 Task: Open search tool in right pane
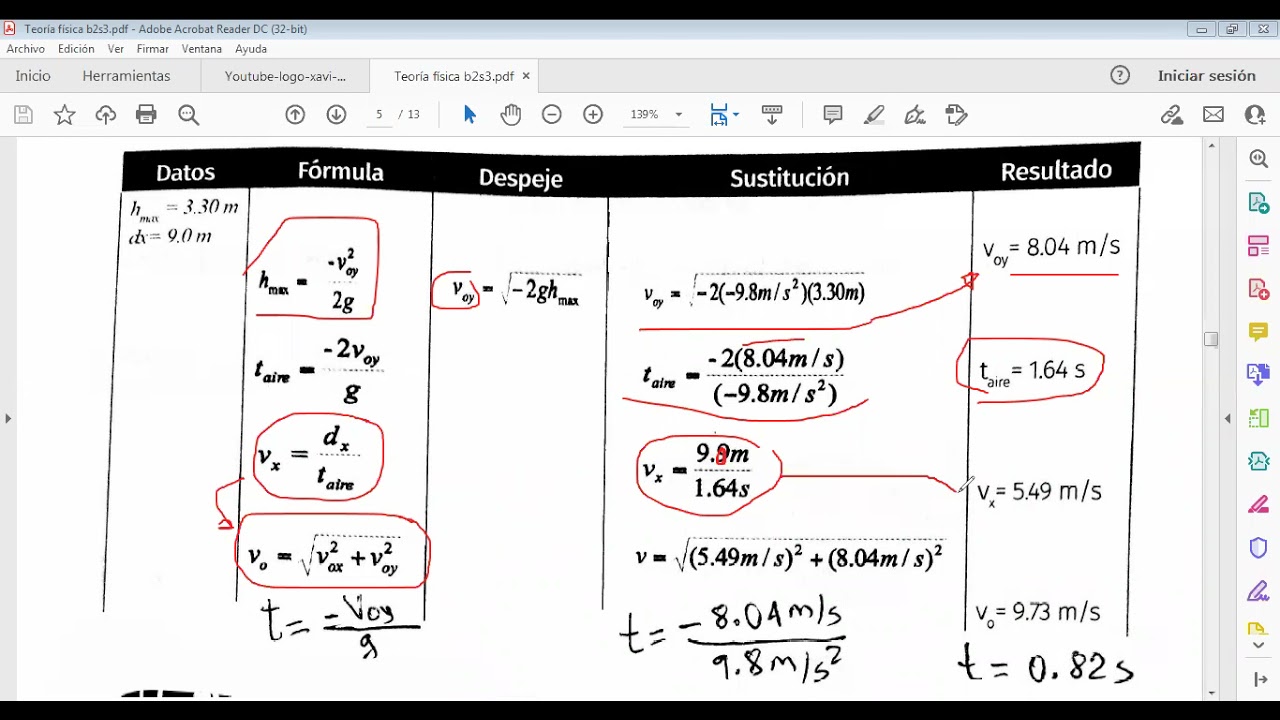[1258, 159]
